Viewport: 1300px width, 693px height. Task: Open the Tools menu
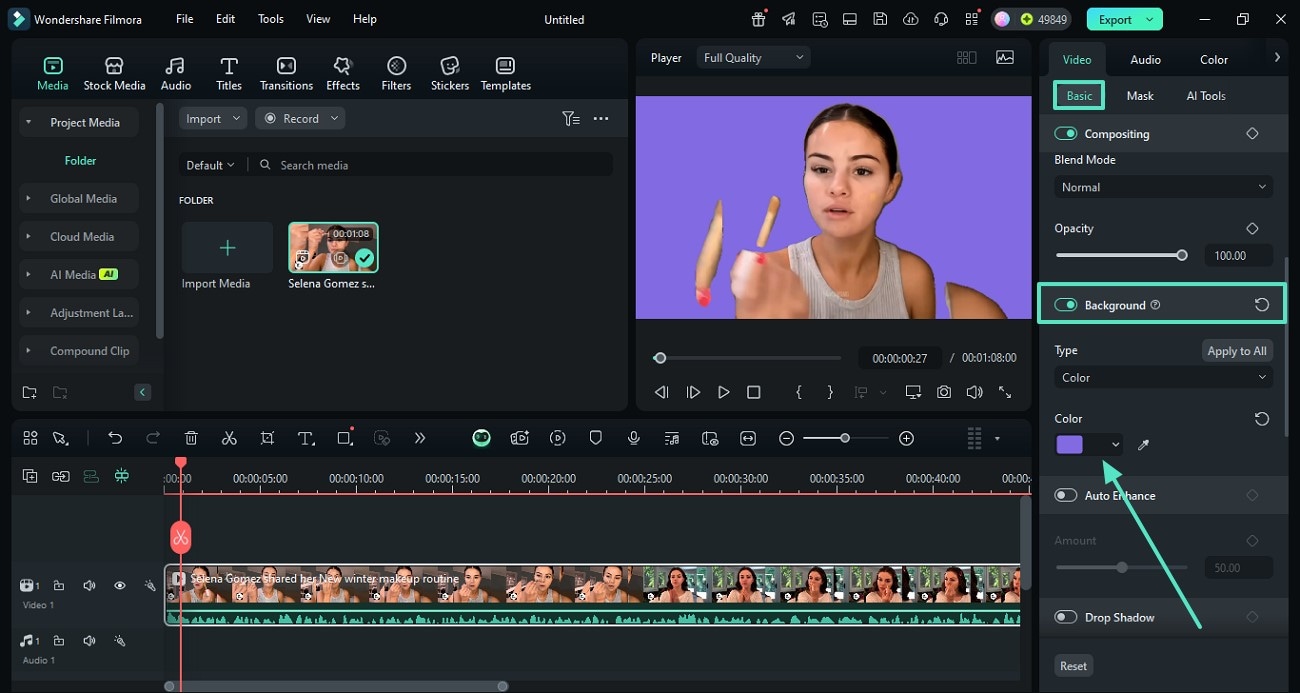click(x=270, y=19)
